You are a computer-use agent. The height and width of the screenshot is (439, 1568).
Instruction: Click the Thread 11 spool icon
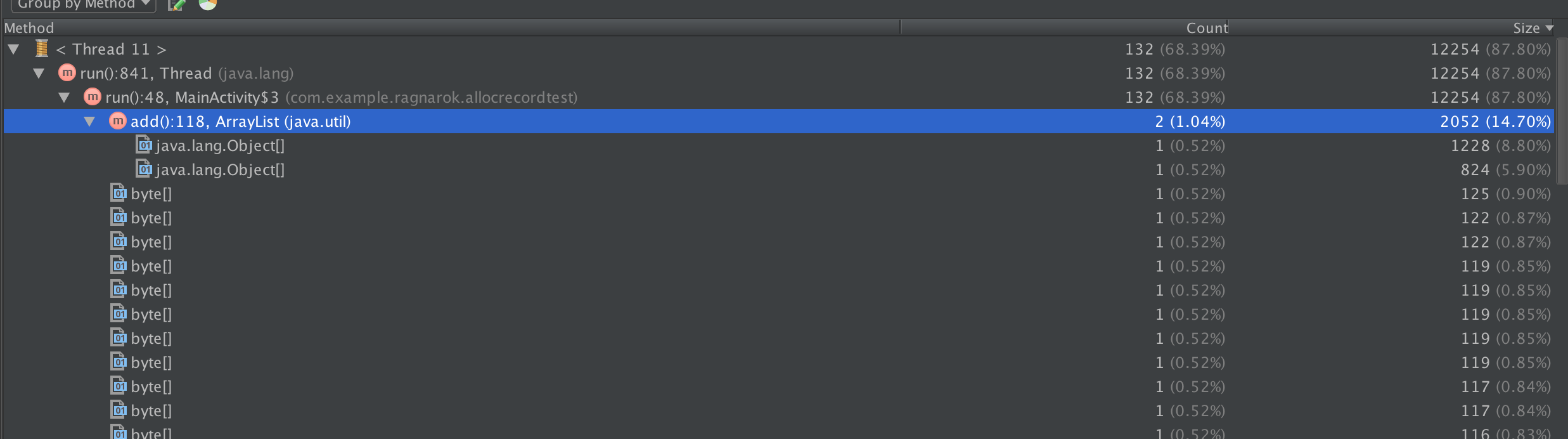click(x=42, y=49)
